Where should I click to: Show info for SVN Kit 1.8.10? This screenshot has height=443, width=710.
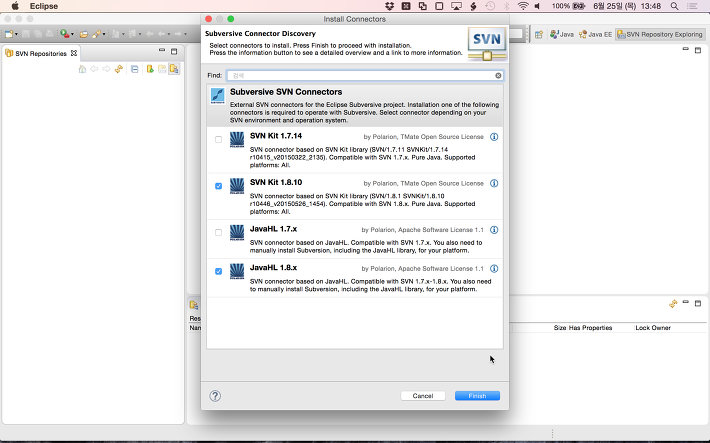tap(494, 183)
